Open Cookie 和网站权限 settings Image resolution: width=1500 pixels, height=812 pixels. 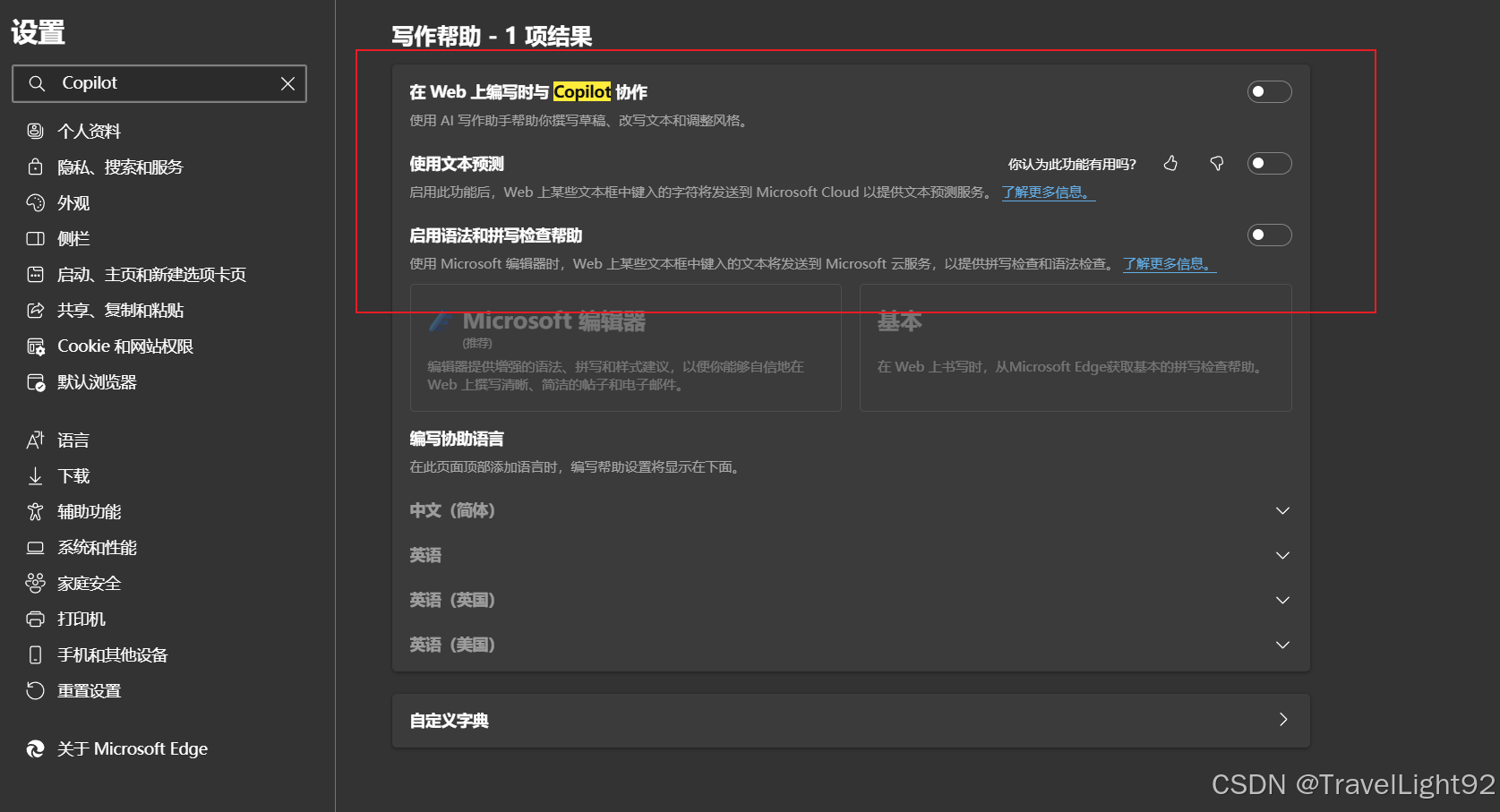(125, 346)
